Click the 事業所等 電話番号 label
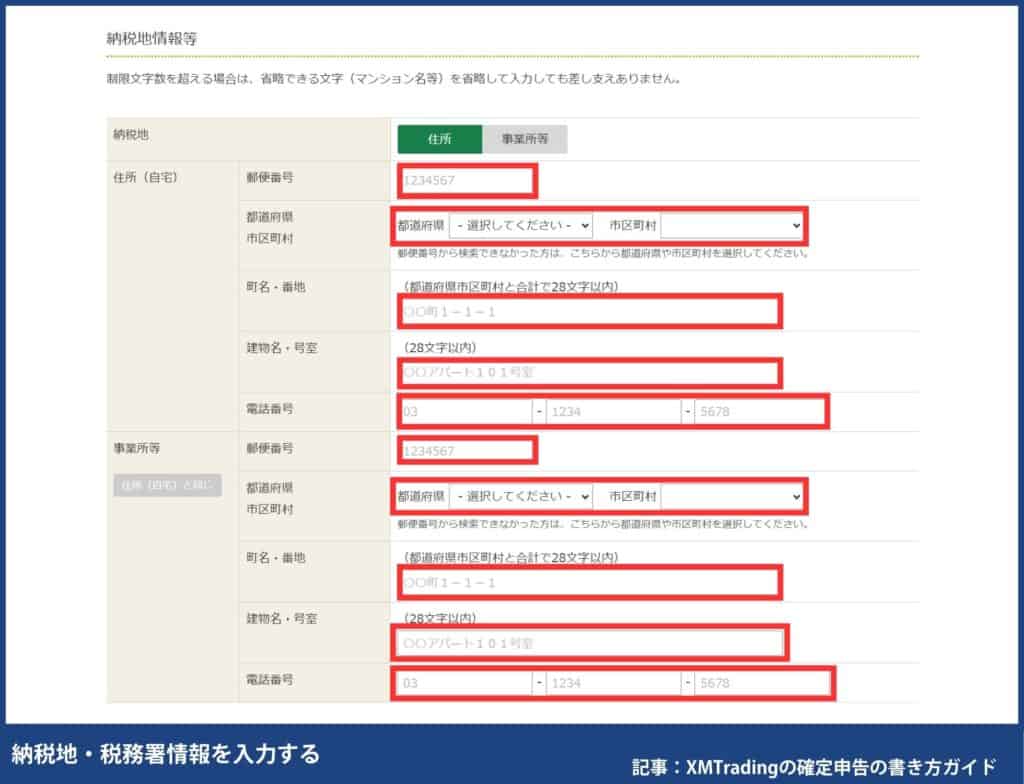This screenshot has height=784, width=1024. 270,680
